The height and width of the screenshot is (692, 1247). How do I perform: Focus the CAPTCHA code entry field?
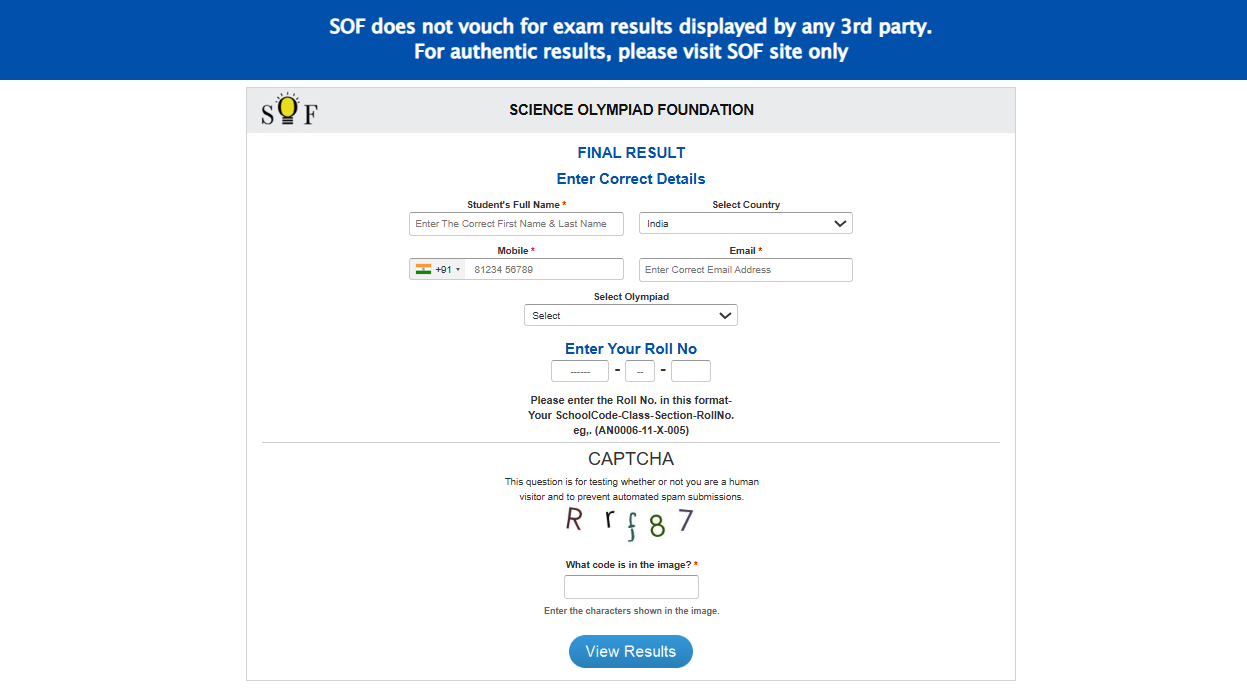pyautogui.click(x=631, y=587)
